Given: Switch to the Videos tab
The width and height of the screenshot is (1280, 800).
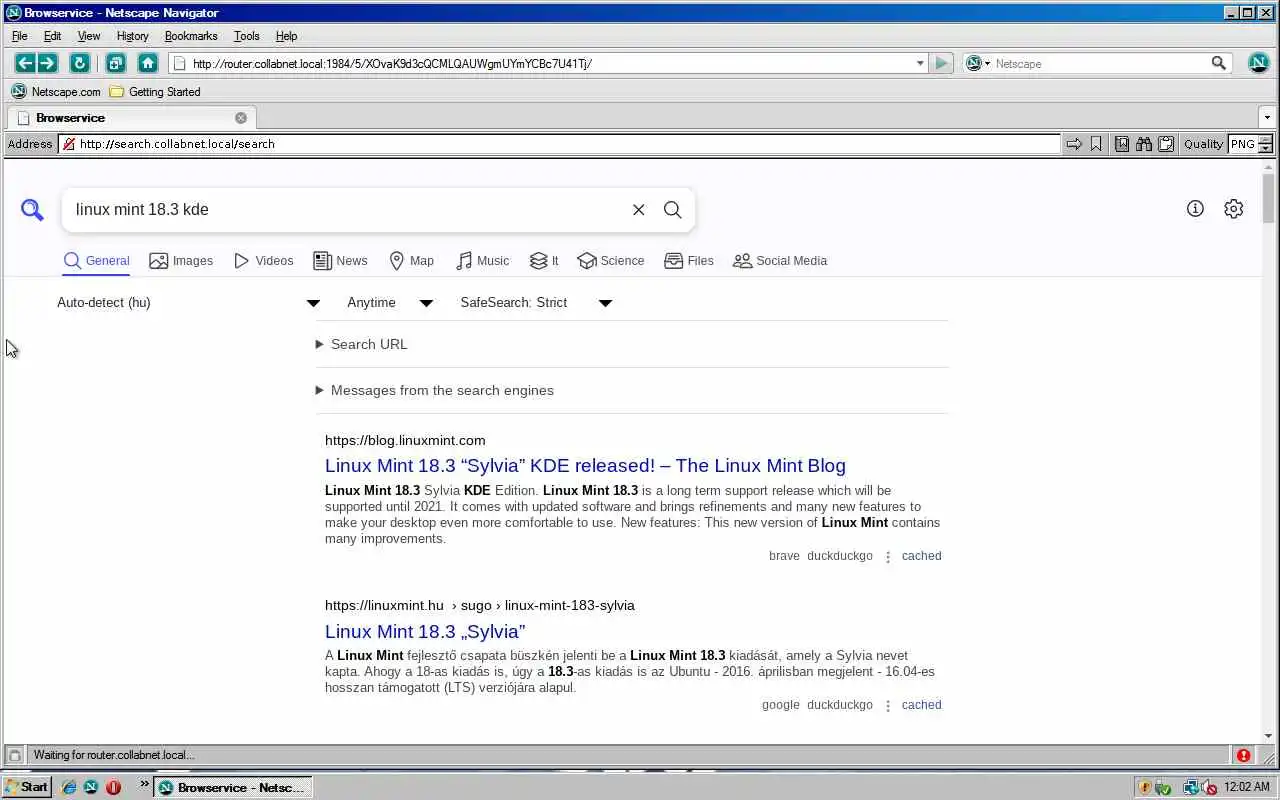Looking at the screenshot, I should click(x=264, y=261).
